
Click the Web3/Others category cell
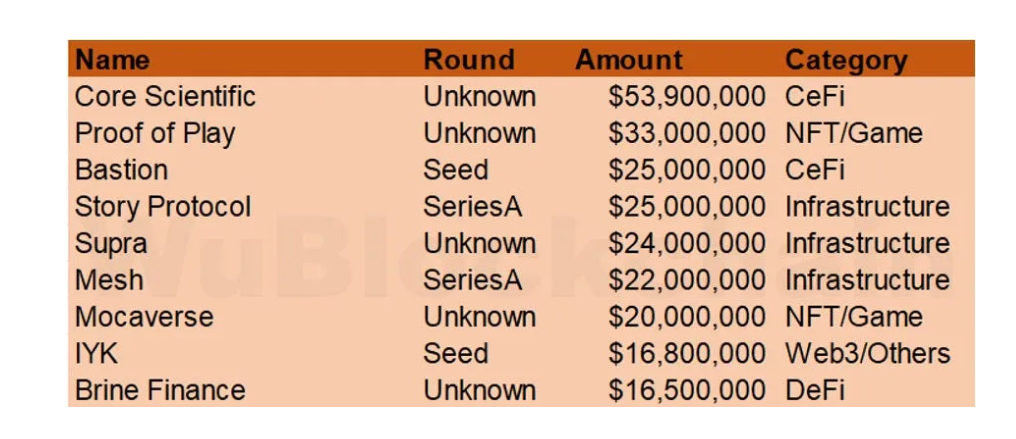[x=867, y=354]
